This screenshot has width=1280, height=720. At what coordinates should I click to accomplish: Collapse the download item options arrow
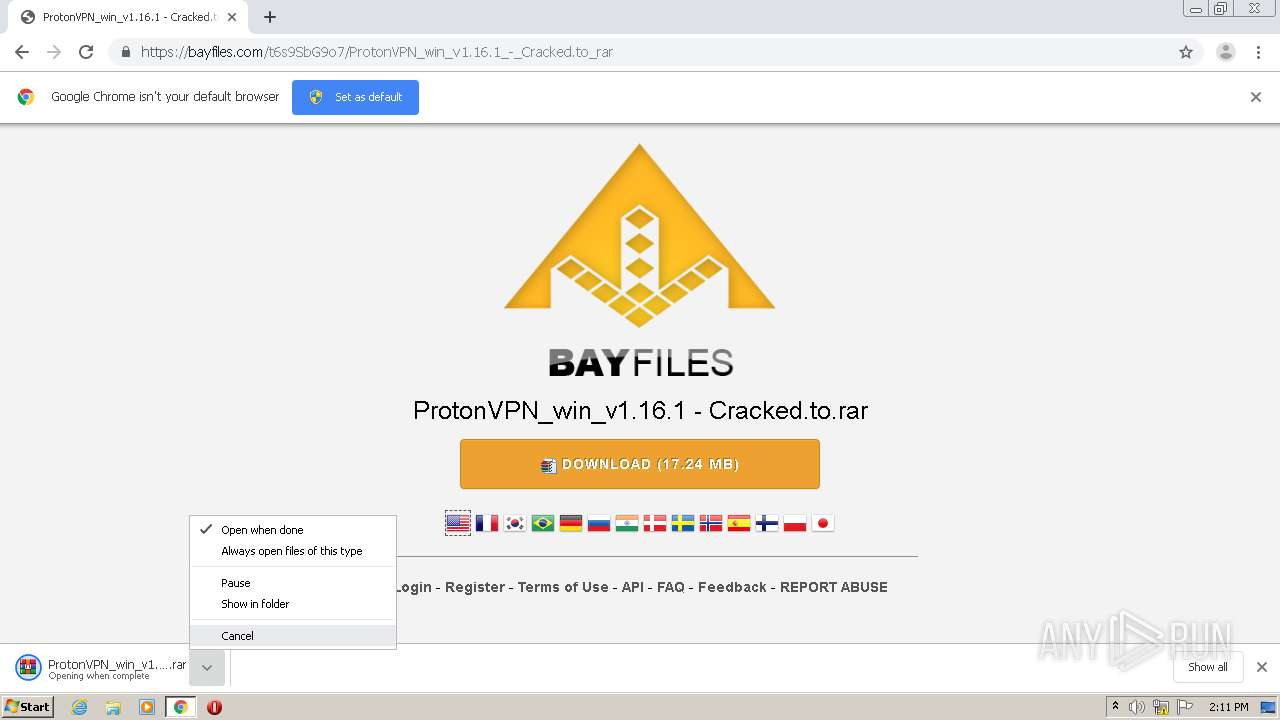207,667
